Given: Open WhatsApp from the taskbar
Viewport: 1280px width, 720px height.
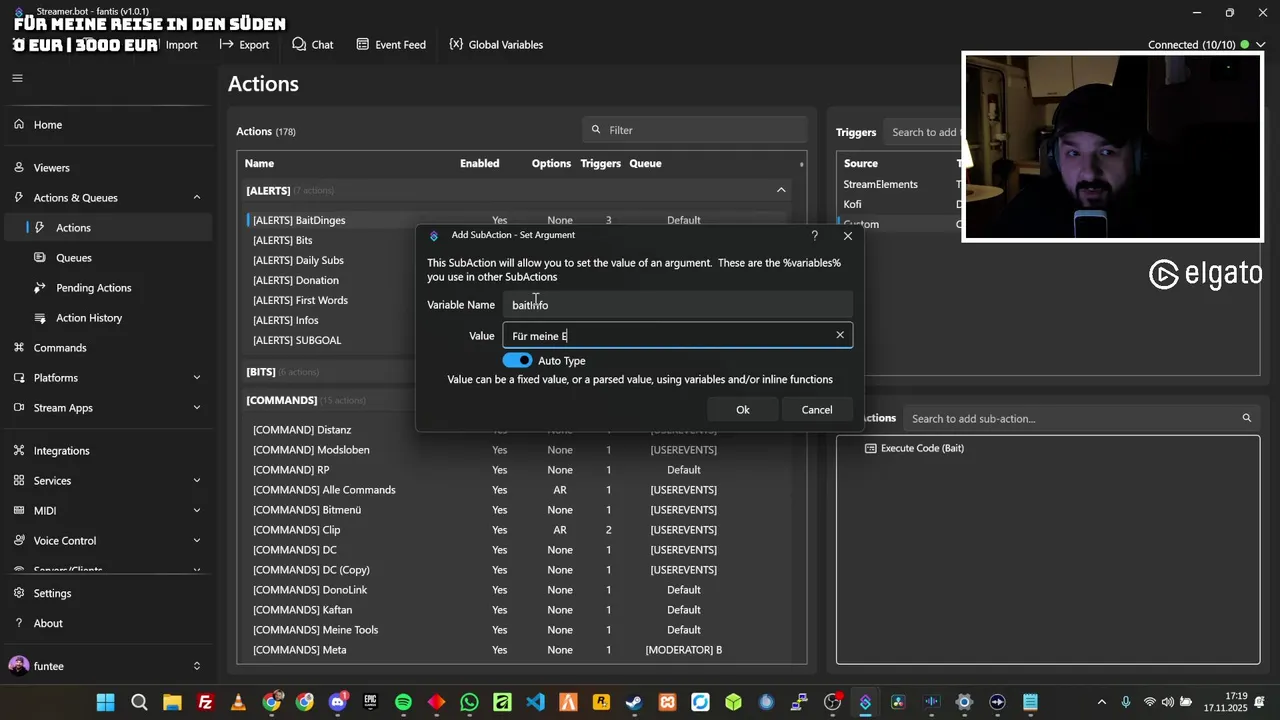Looking at the screenshot, I should coord(469,702).
